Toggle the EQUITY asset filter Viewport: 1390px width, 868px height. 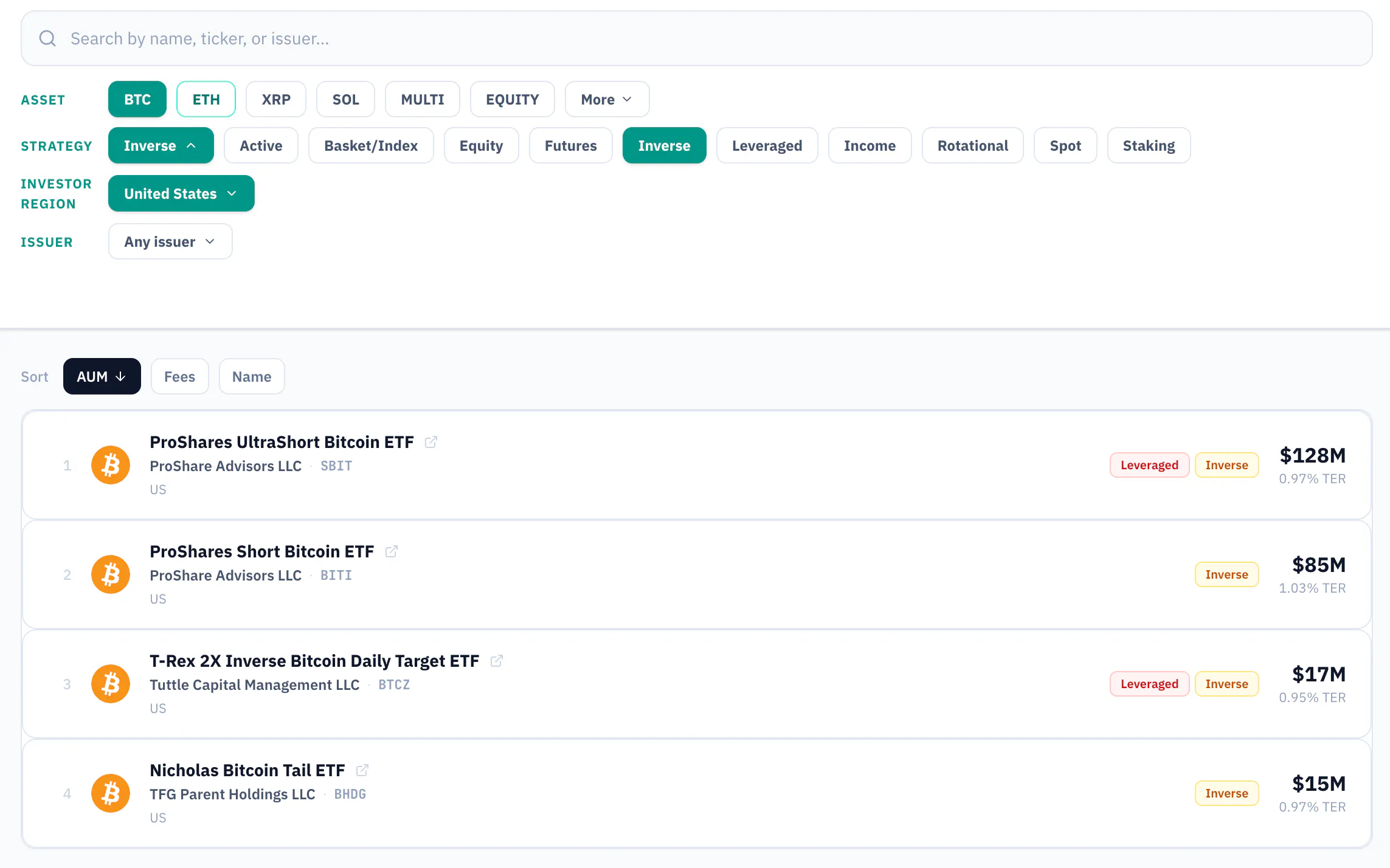[513, 99]
